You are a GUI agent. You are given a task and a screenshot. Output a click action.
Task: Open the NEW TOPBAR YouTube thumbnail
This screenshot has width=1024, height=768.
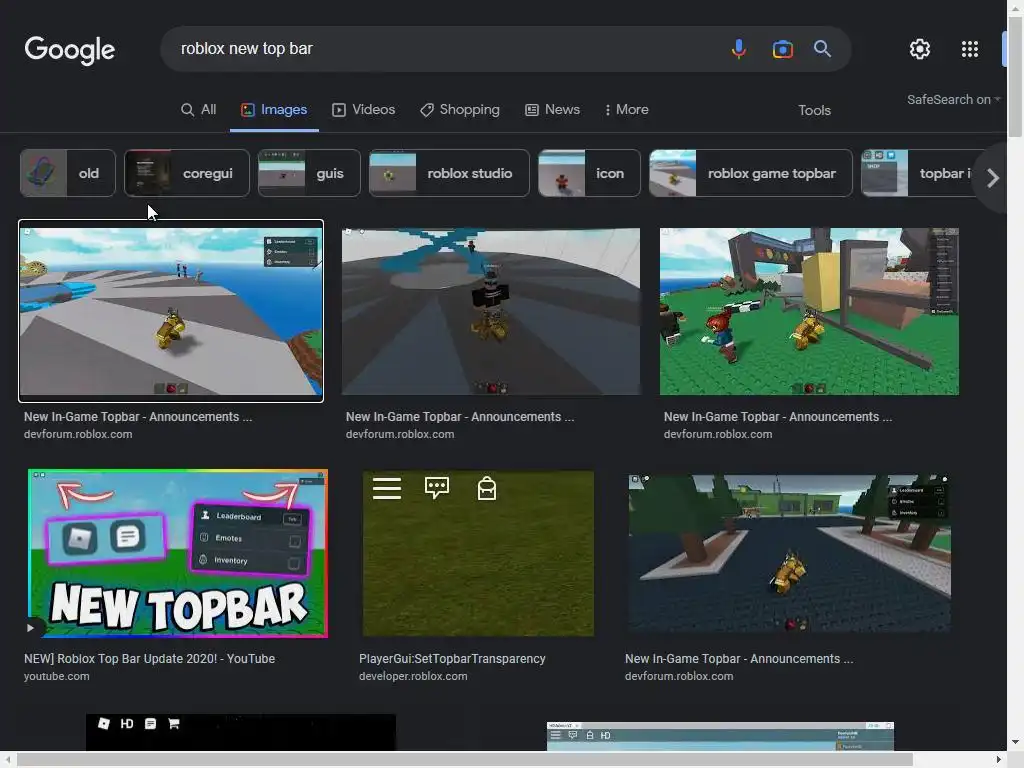[178, 553]
